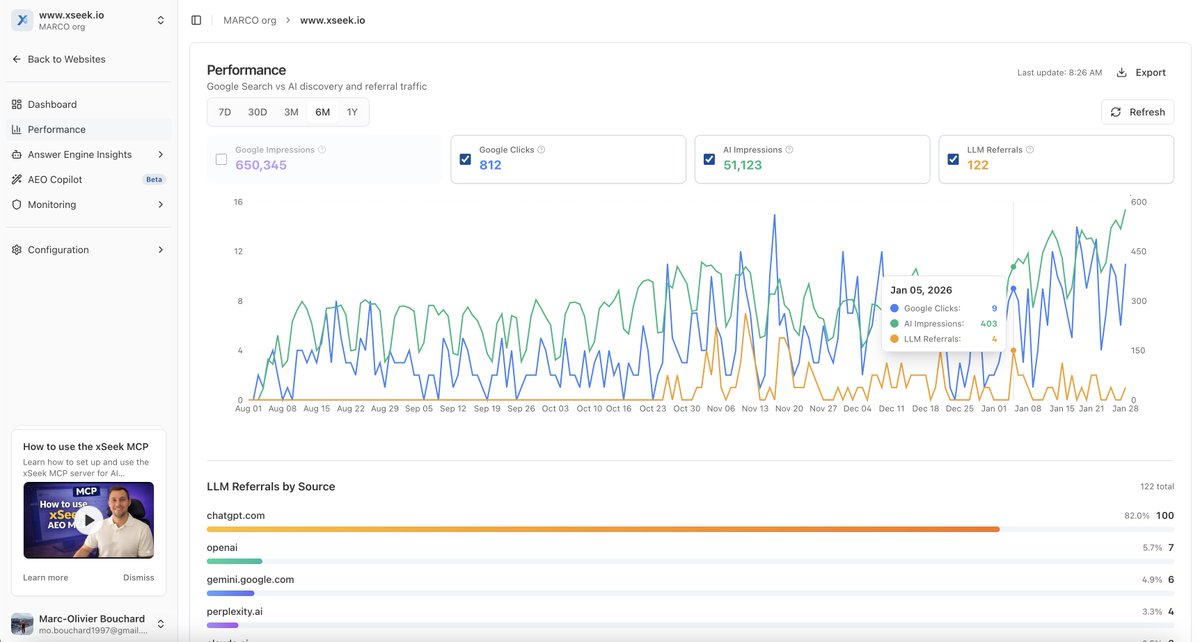
Task: Click the AEO Copilot wand icon
Action: [x=17, y=179]
